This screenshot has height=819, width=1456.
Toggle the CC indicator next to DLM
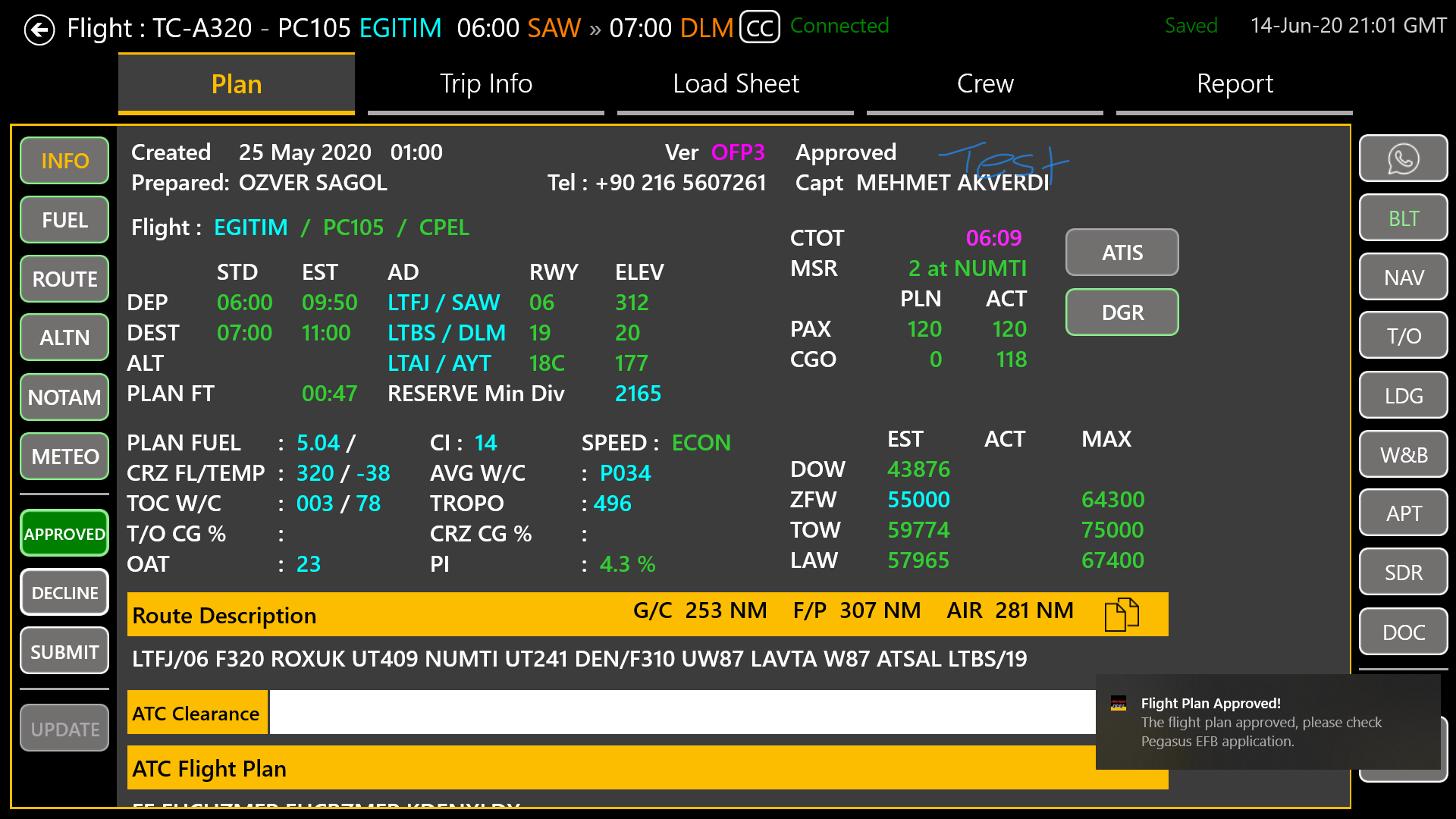click(x=760, y=28)
